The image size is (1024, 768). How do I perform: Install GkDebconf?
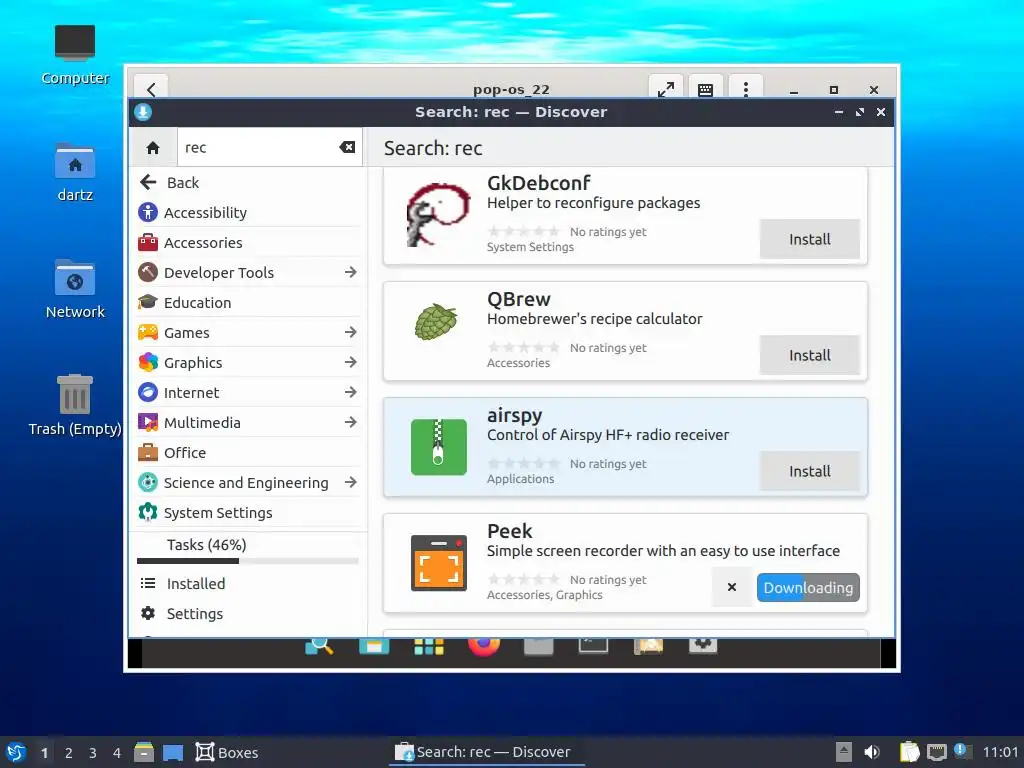click(810, 239)
